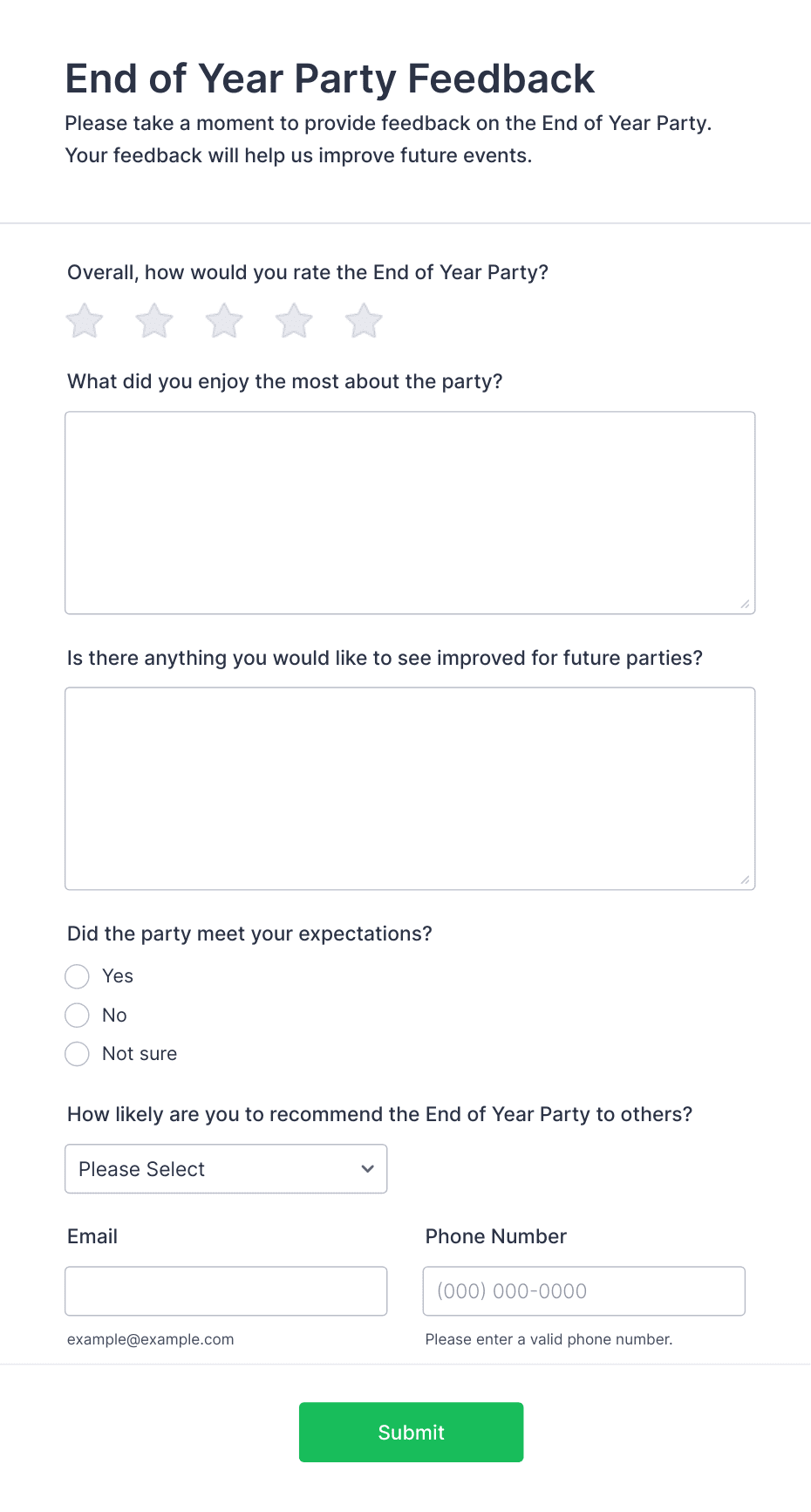Click the End of Year Party Feedback heading
The image size is (811, 1512).
point(330,79)
